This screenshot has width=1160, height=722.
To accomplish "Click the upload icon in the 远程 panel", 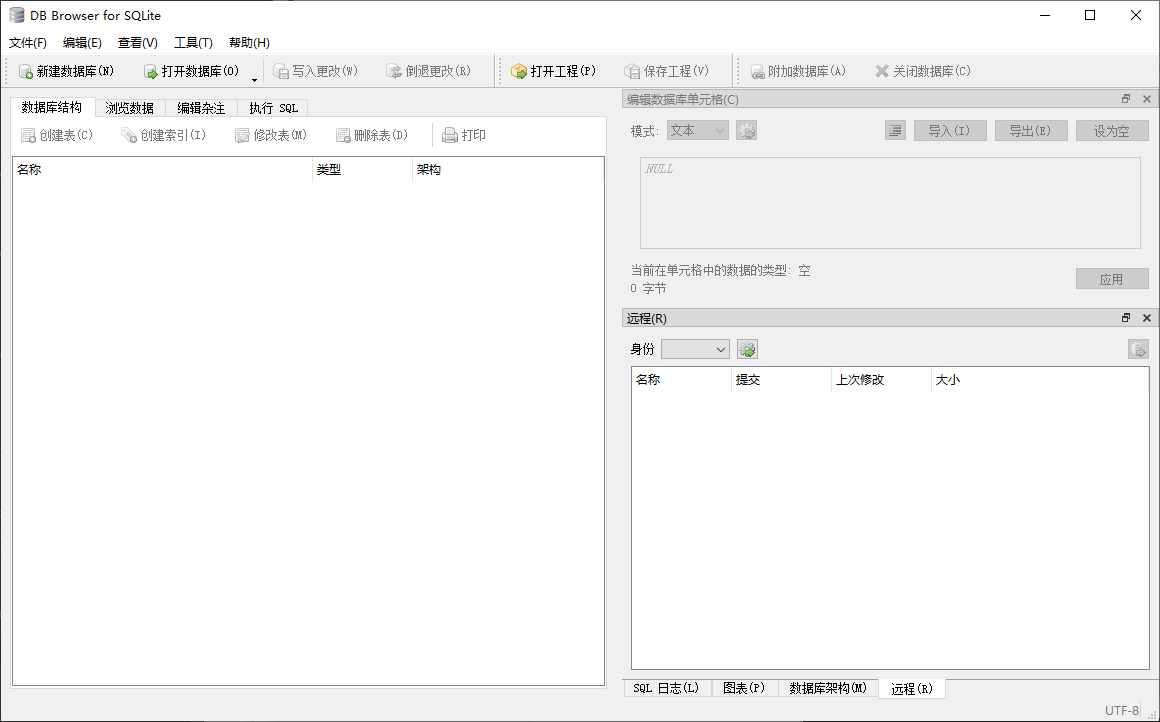I will [1138, 349].
